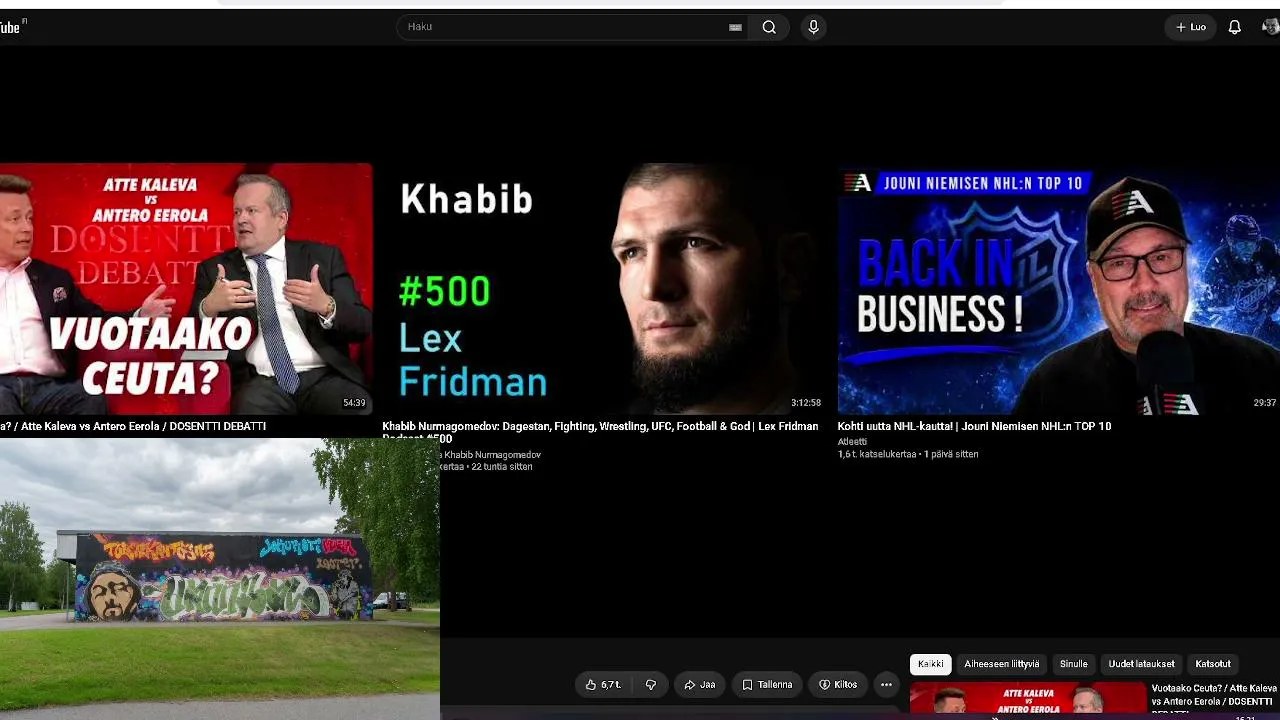Screen dimensions: 1280x720
Task: Open the Atte Kaleva vs Antero Eerola title
Action: click(x=134, y=426)
